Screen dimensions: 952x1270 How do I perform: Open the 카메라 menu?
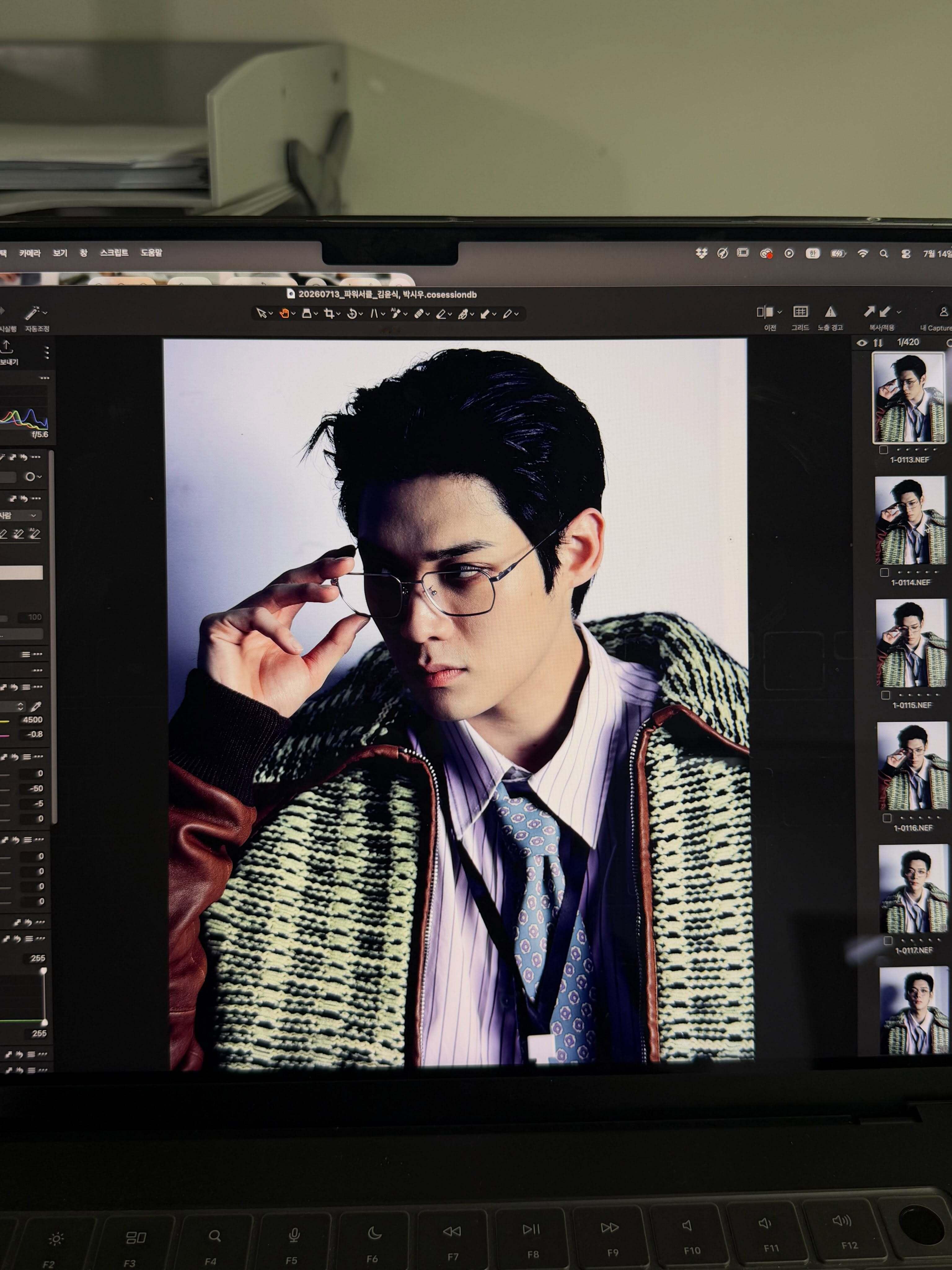coord(30,253)
